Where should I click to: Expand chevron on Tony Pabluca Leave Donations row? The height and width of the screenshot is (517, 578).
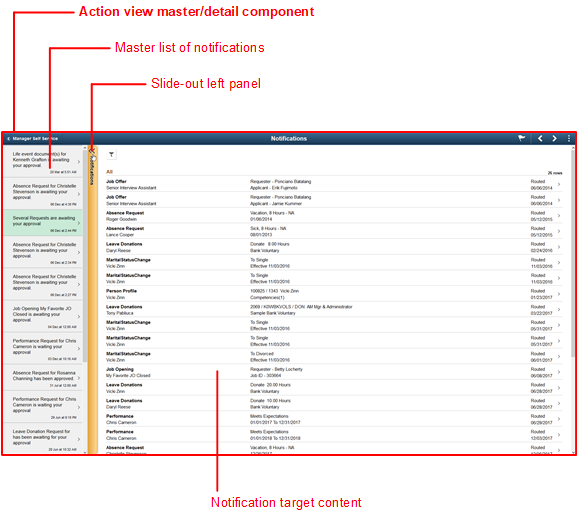pyautogui.click(x=559, y=310)
